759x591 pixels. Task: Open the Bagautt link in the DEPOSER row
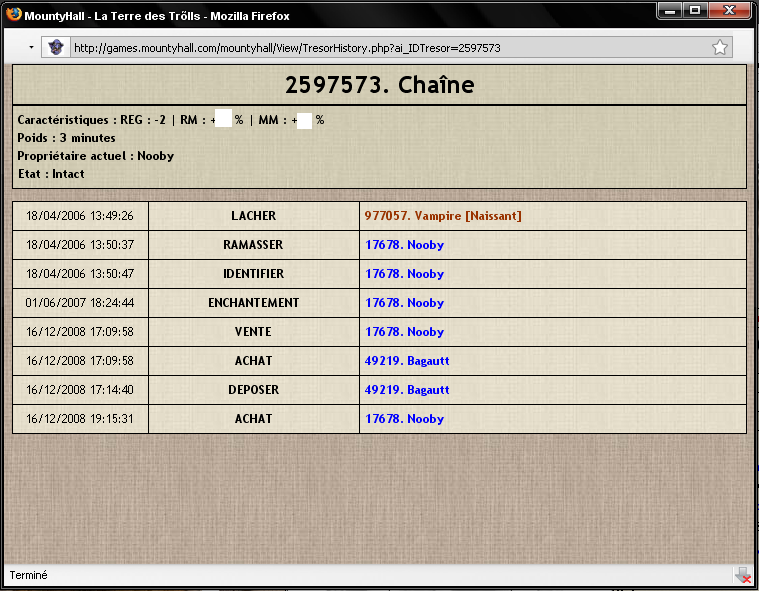[407, 390]
